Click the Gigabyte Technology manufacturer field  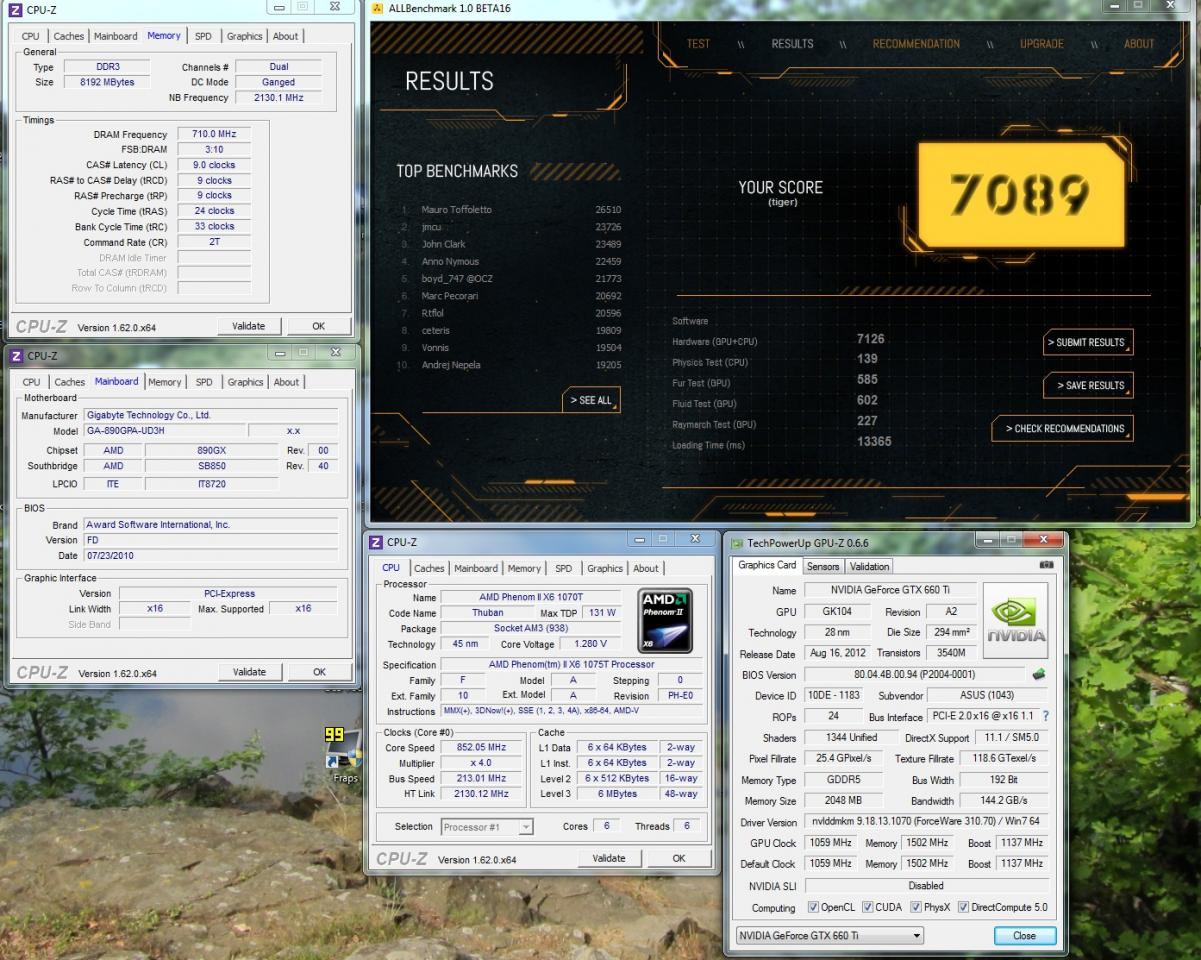210,415
